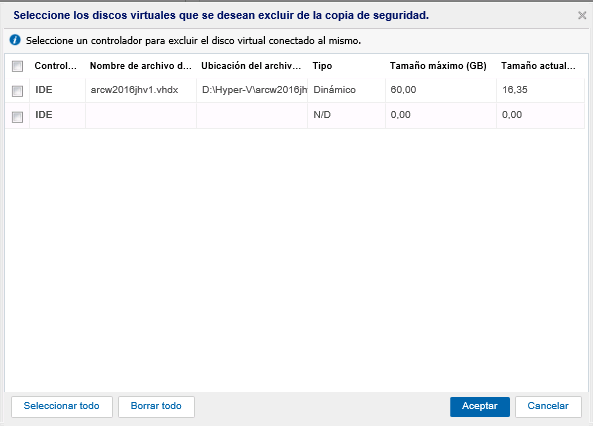Viewport: 593px width, 426px height.
Task: Close the dialog with the X icon
Action: click(x=582, y=15)
